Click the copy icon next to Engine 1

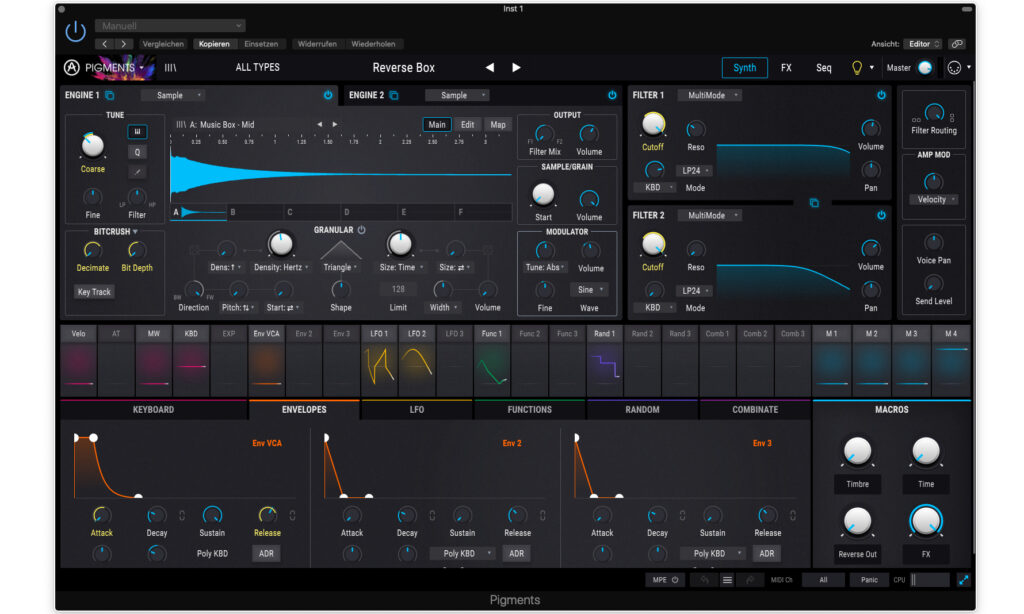(110, 95)
